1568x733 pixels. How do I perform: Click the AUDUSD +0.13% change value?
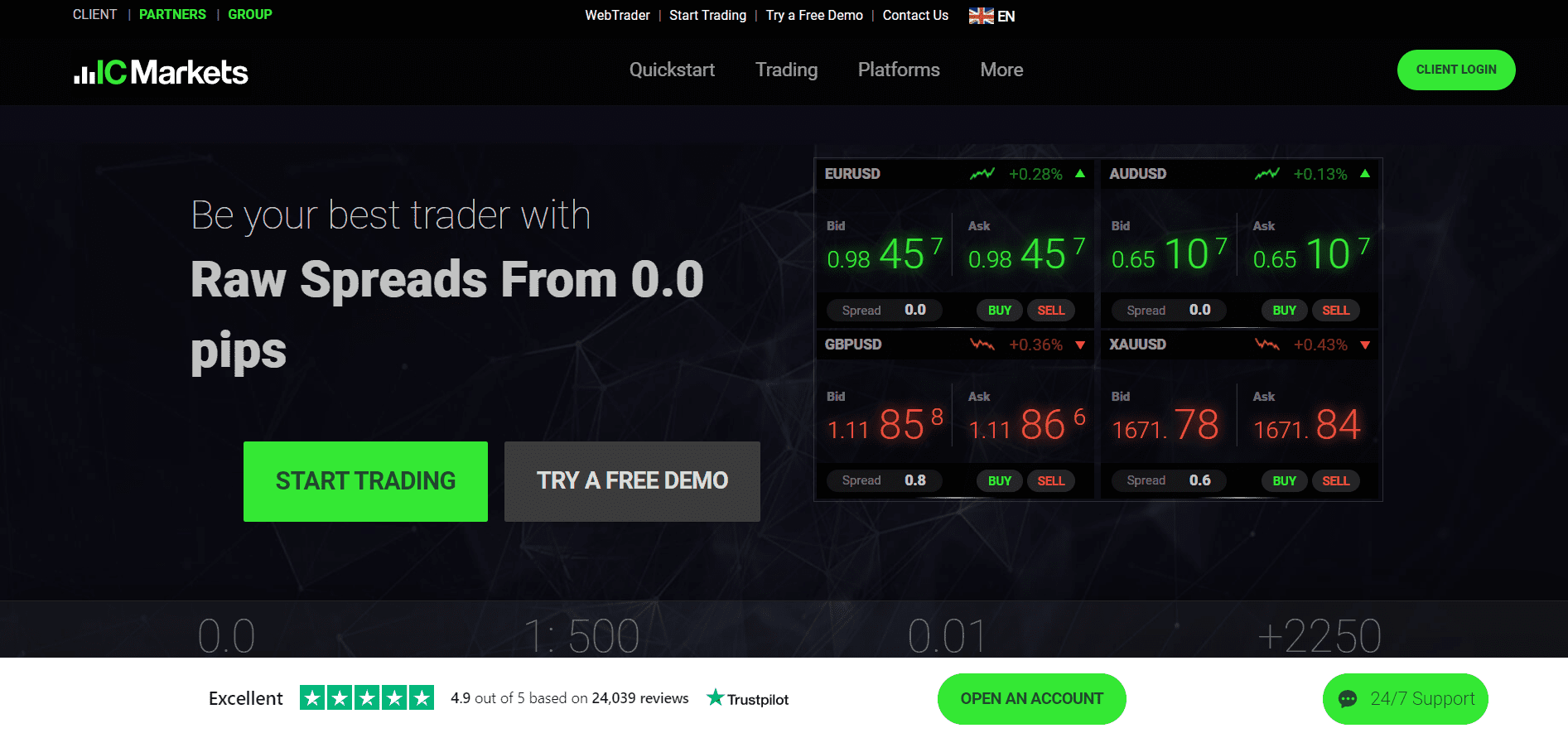[x=1320, y=174]
